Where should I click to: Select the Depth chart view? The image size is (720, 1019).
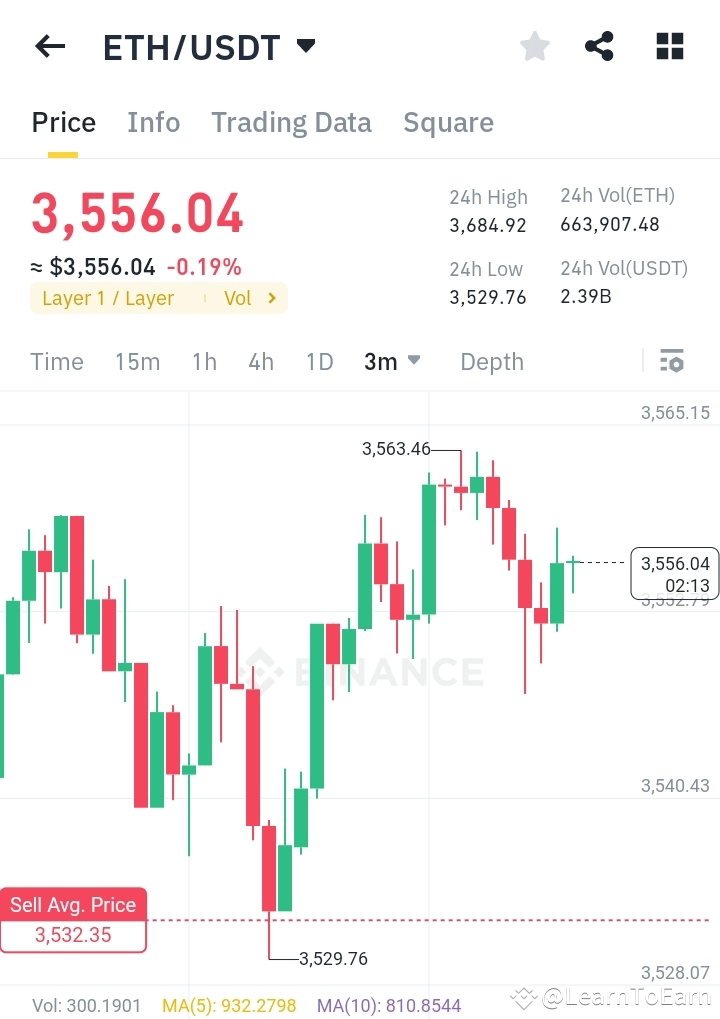click(x=492, y=361)
